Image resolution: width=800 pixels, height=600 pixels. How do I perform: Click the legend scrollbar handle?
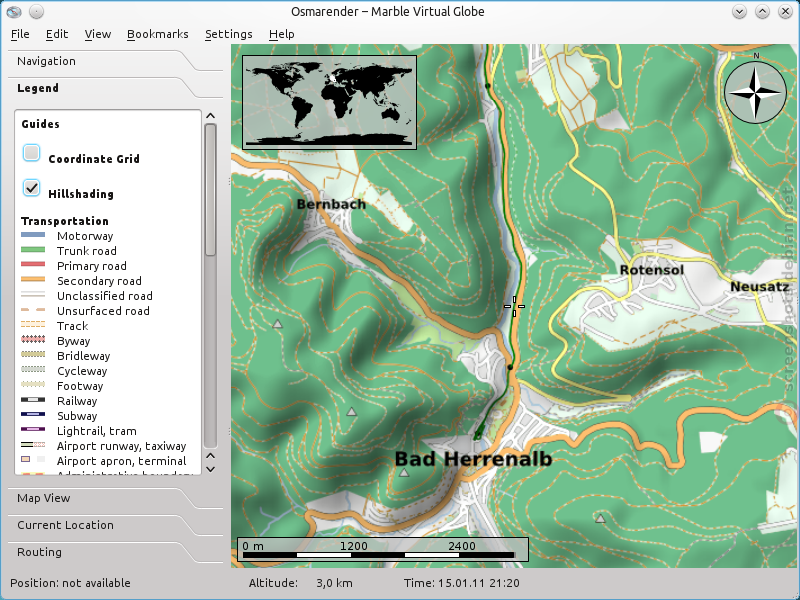pos(210,190)
